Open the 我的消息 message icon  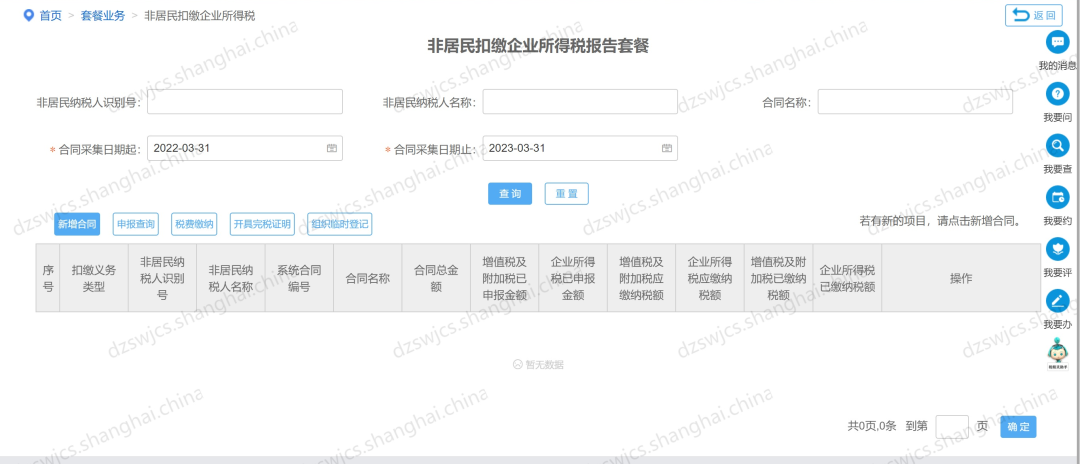click(1057, 42)
